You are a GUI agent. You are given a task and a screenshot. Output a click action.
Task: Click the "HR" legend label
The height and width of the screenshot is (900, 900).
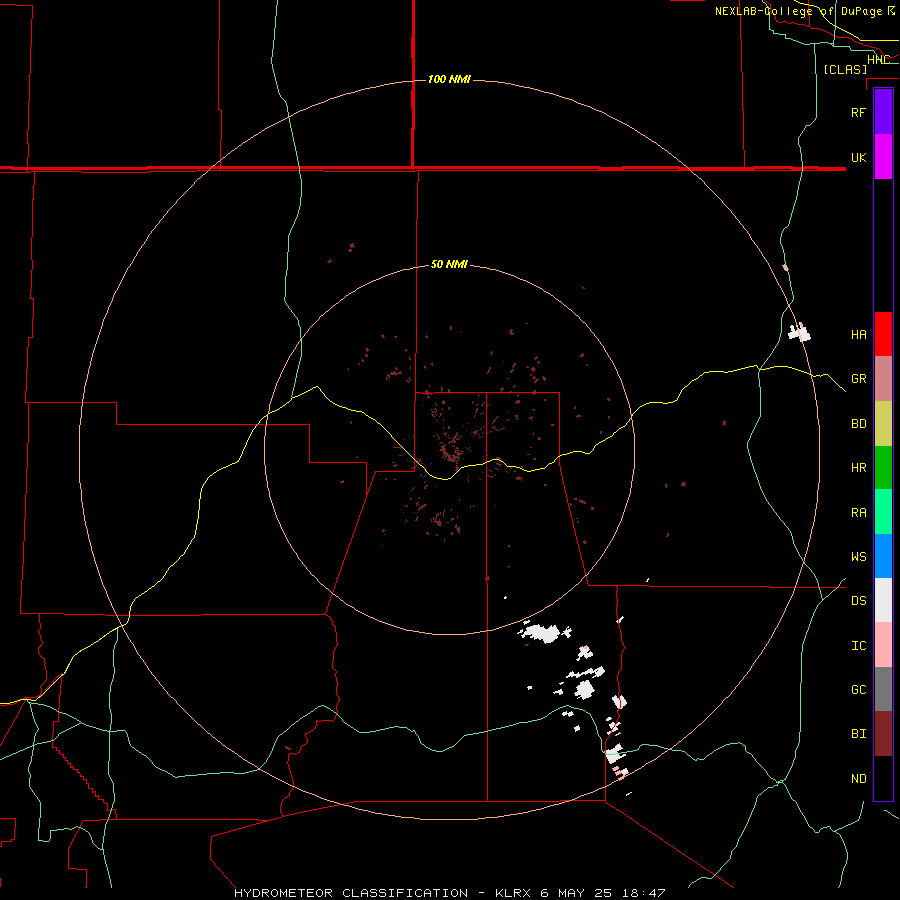pyautogui.click(x=858, y=468)
